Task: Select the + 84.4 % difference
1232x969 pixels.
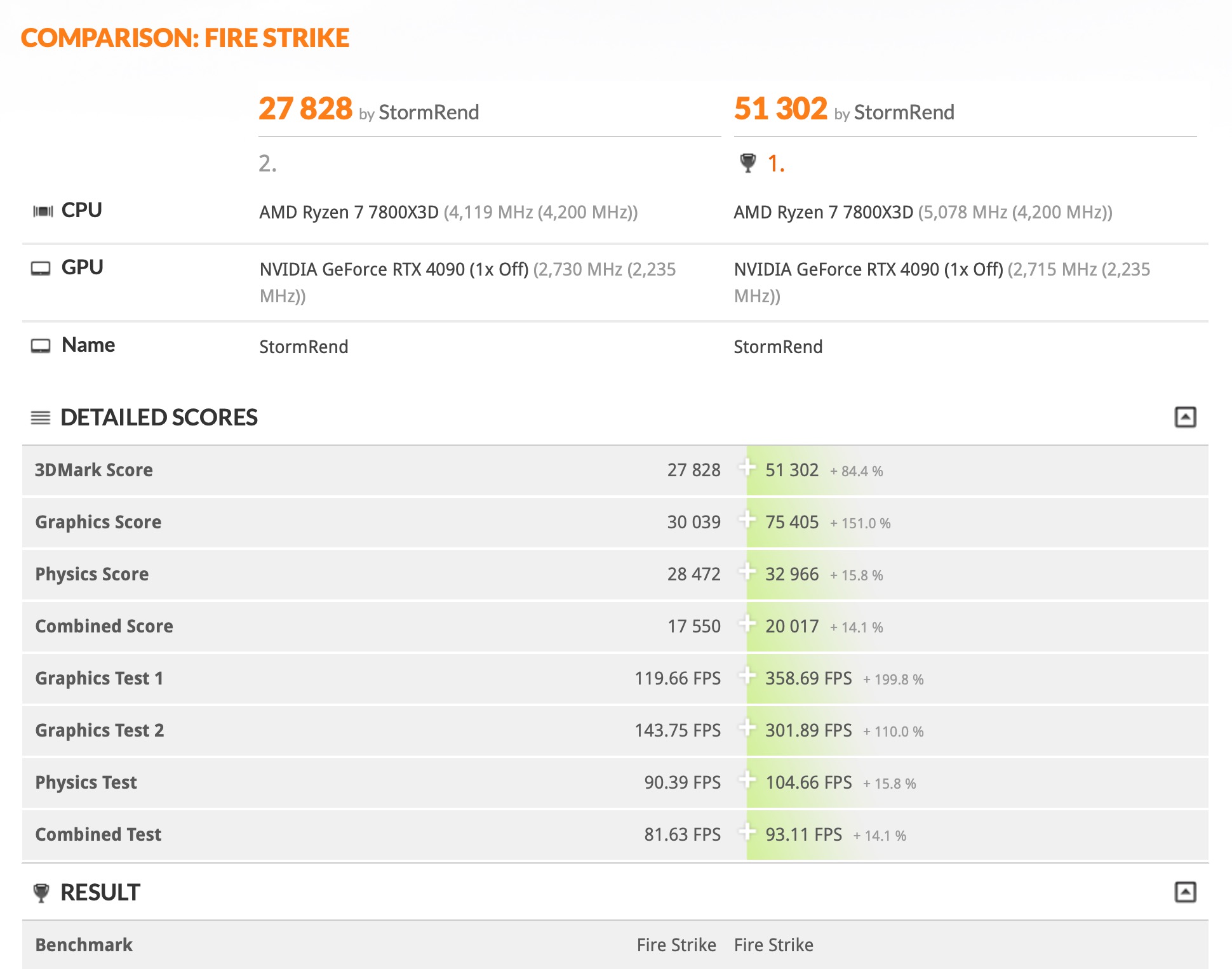Action: (x=856, y=471)
